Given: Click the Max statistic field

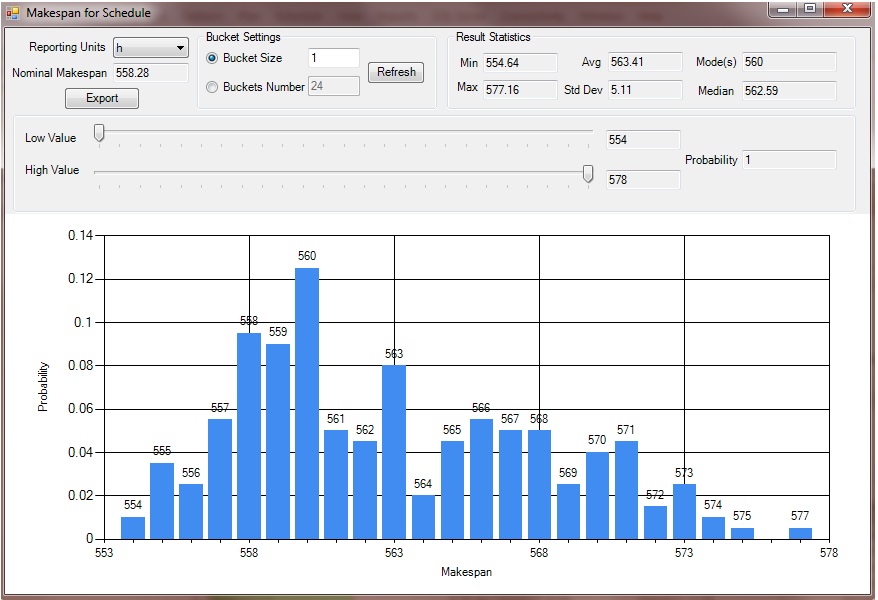Looking at the screenshot, I should 519,88.
